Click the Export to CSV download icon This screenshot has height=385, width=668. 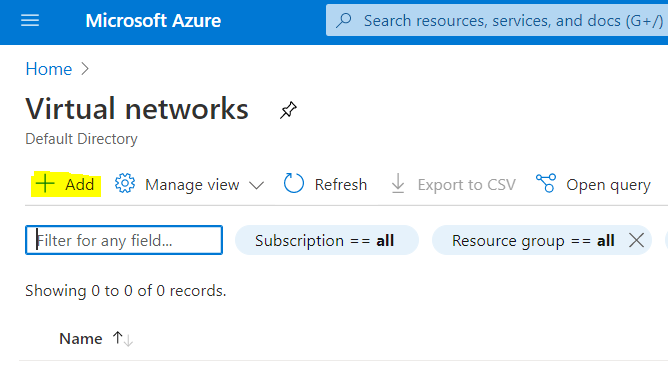398,184
